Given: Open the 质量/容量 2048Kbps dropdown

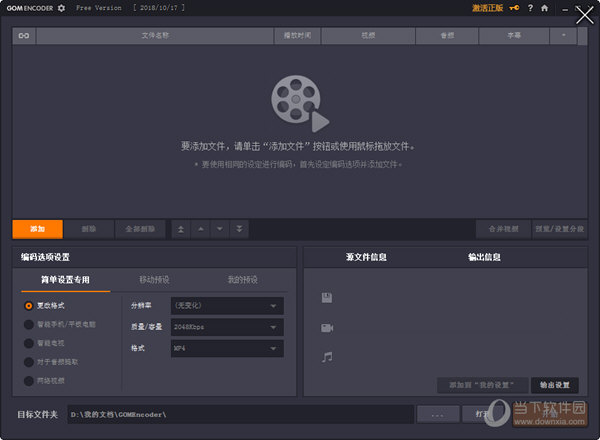Looking at the screenshot, I should pos(227,327).
